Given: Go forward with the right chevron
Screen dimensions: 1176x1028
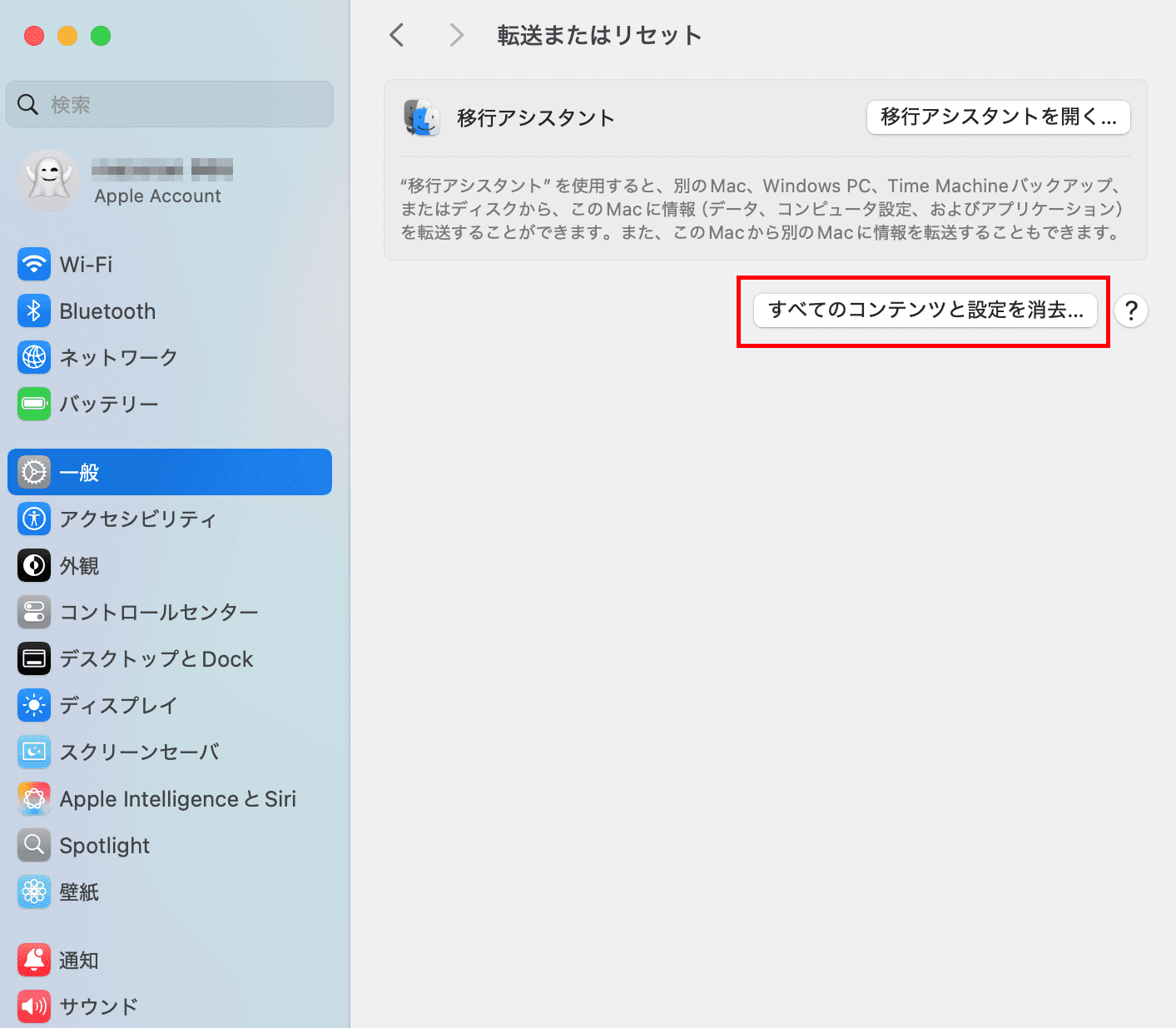Looking at the screenshot, I should point(456,35).
